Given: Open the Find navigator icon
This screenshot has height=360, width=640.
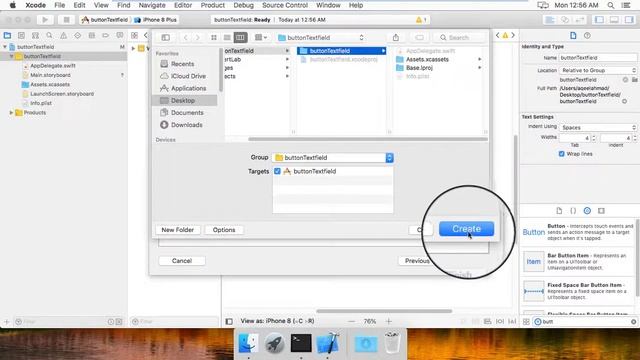Looking at the screenshot, I should pyautogui.click(x=49, y=36).
